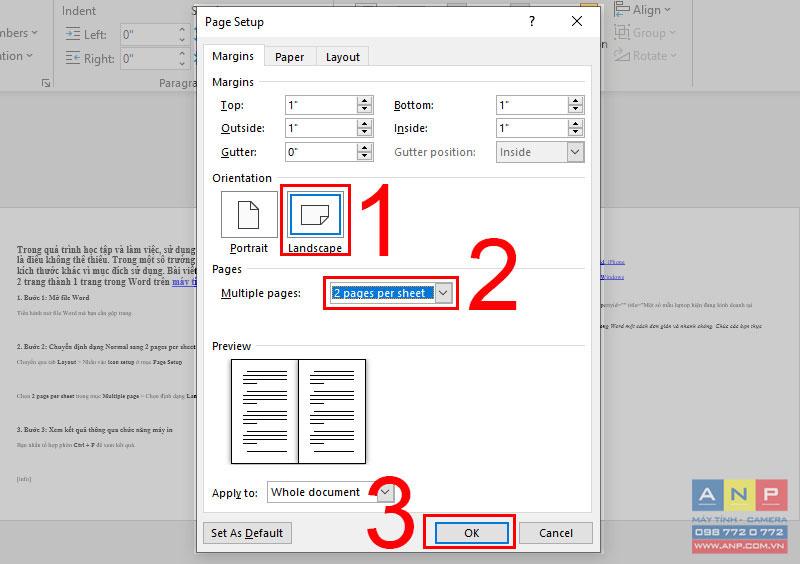Viewport: 800px width, 564px height.
Task: Click the Indent Left icon
Action: tap(73, 35)
